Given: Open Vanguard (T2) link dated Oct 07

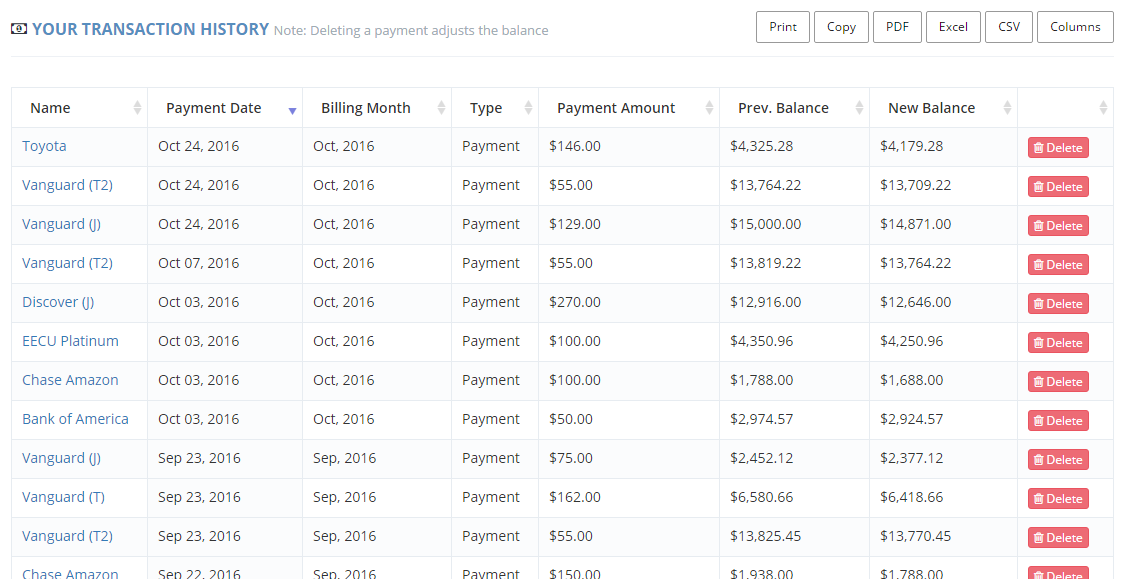Looking at the screenshot, I should 67,263.
